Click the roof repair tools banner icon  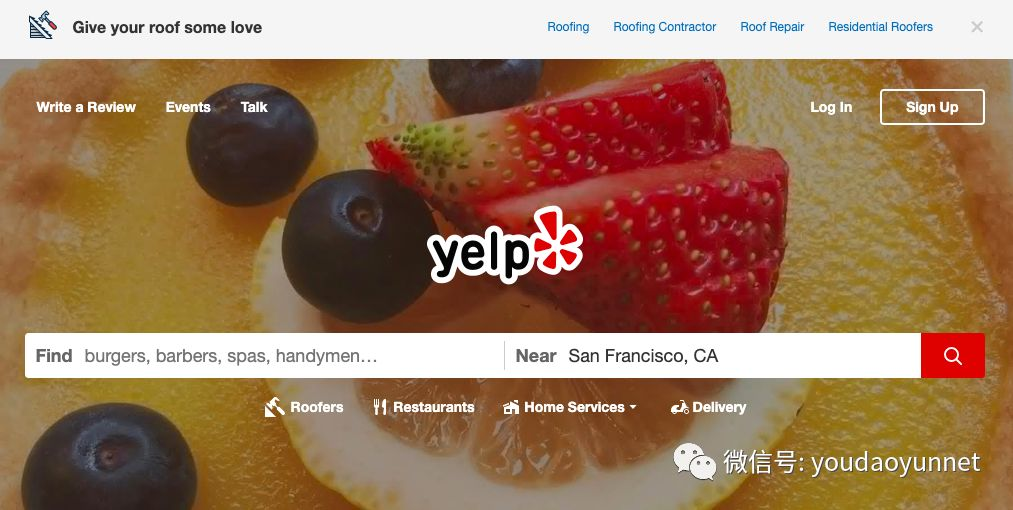click(x=43, y=26)
